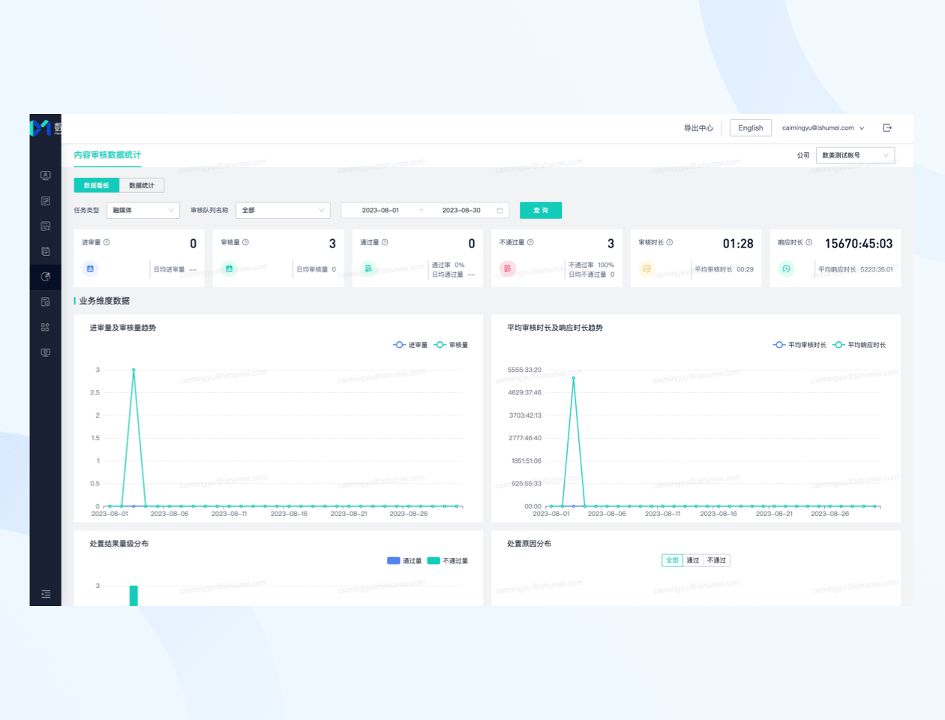Click the 15670:45:03 response duration value

858,243
